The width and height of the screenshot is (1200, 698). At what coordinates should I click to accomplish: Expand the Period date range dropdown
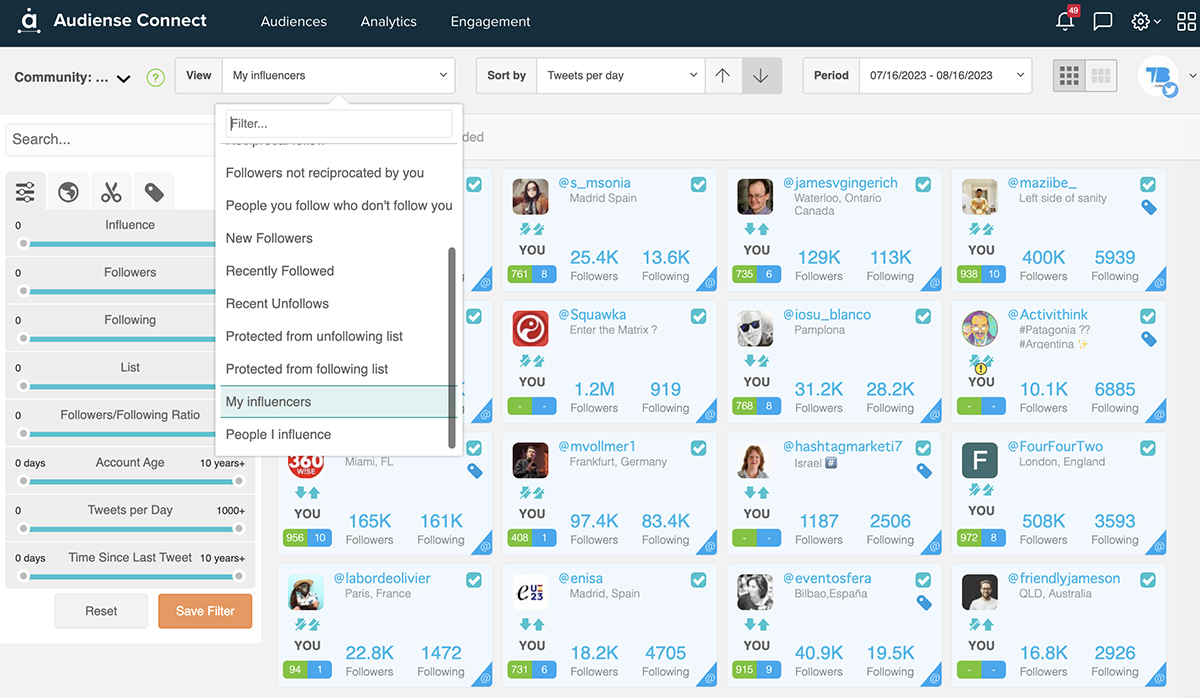tap(944, 75)
